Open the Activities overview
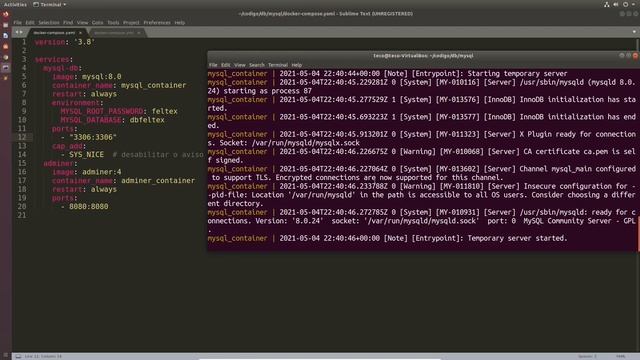Image resolution: width=640 pixels, height=360 pixels. point(15,4)
